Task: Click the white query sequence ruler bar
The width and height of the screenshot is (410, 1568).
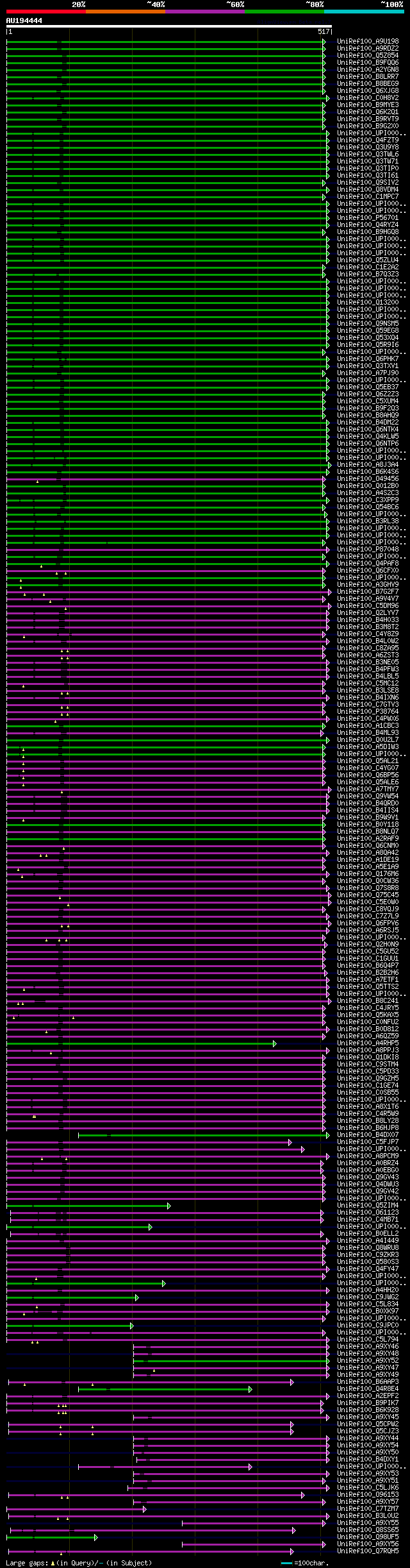Action: pos(169,27)
